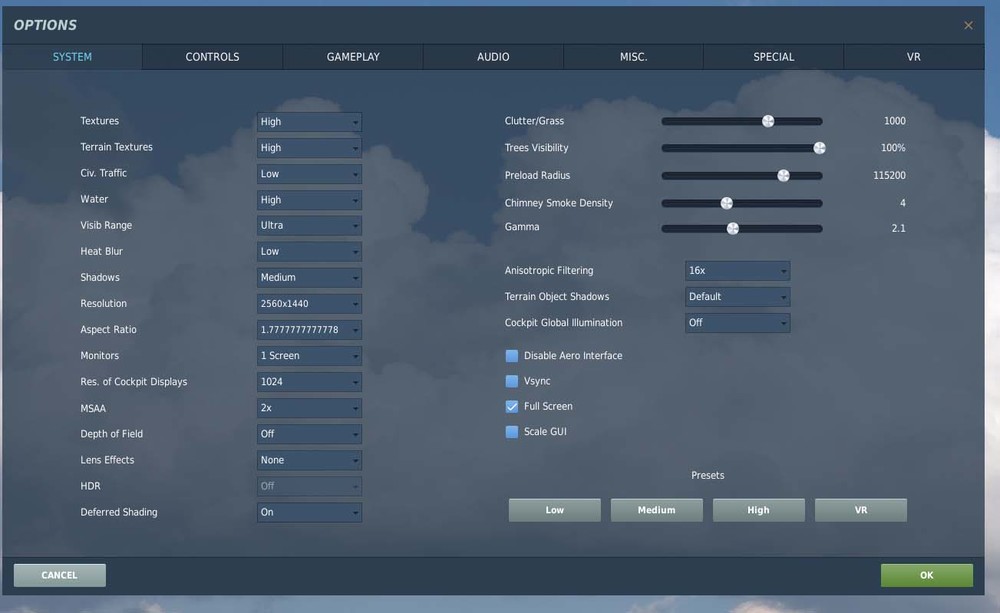Click the Trees Visibility slider handle
1000x613 pixels.
820,148
